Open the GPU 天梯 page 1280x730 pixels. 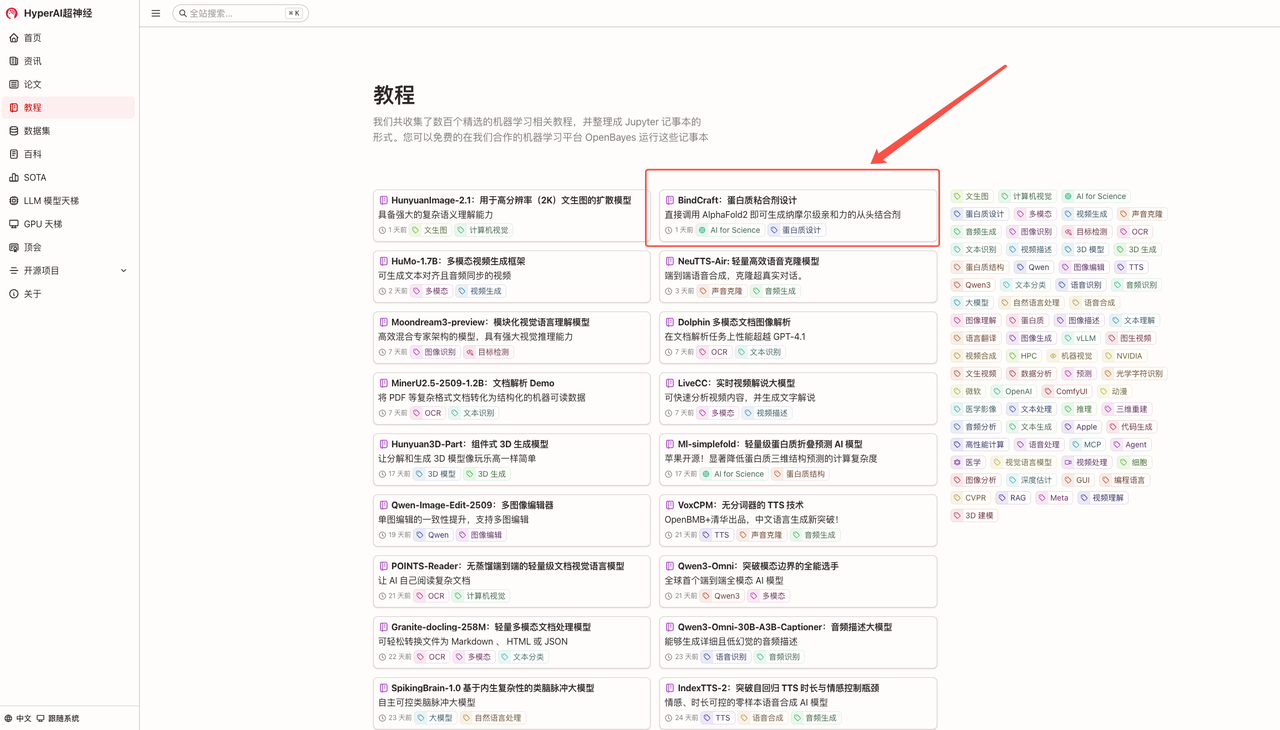pyautogui.click(x=43, y=224)
